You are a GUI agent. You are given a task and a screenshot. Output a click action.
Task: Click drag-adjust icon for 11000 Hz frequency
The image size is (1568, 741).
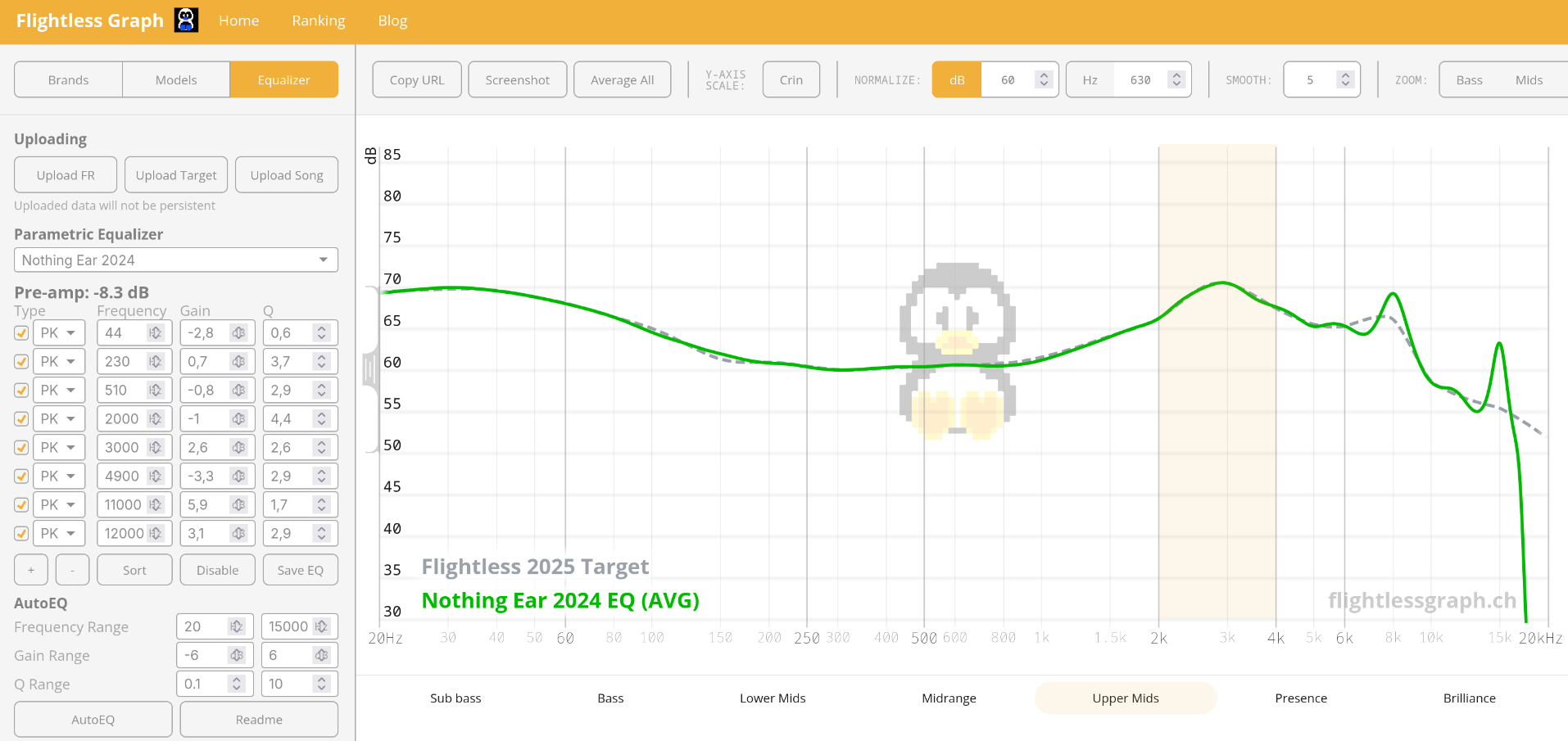point(155,505)
